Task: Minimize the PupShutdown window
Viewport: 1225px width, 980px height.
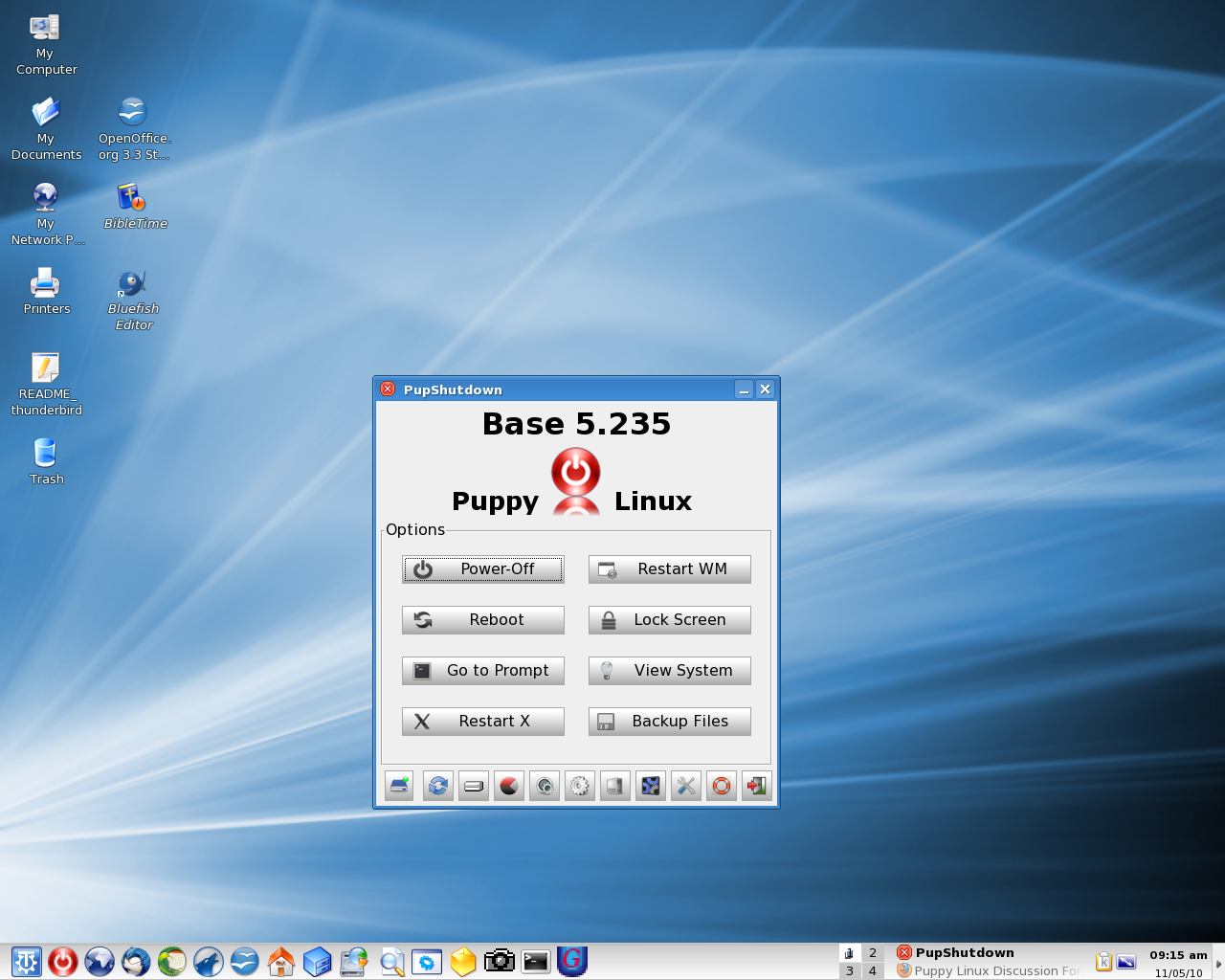Action: click(x=744, y=390)
